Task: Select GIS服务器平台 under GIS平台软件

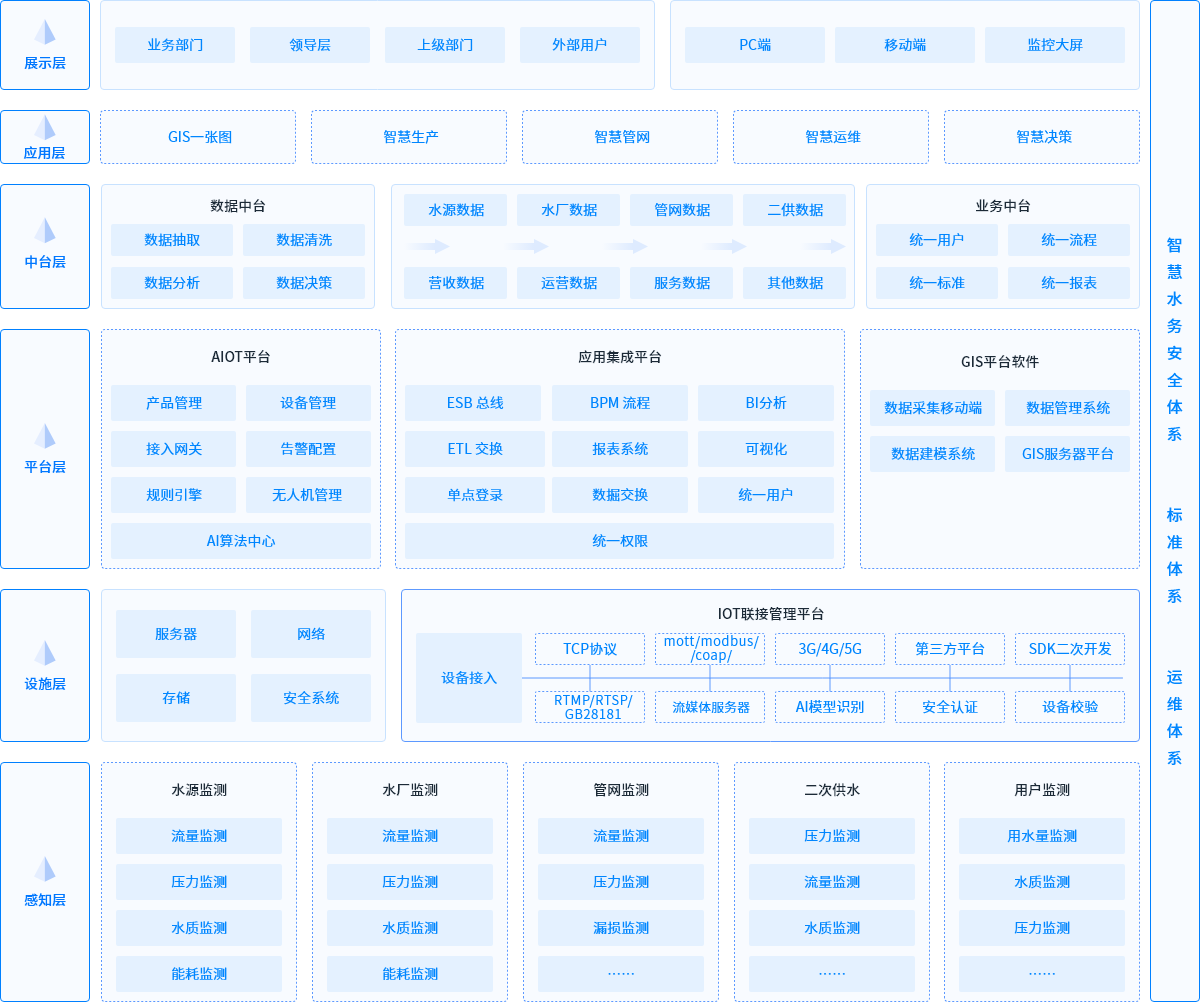Action: (1067, 454)
